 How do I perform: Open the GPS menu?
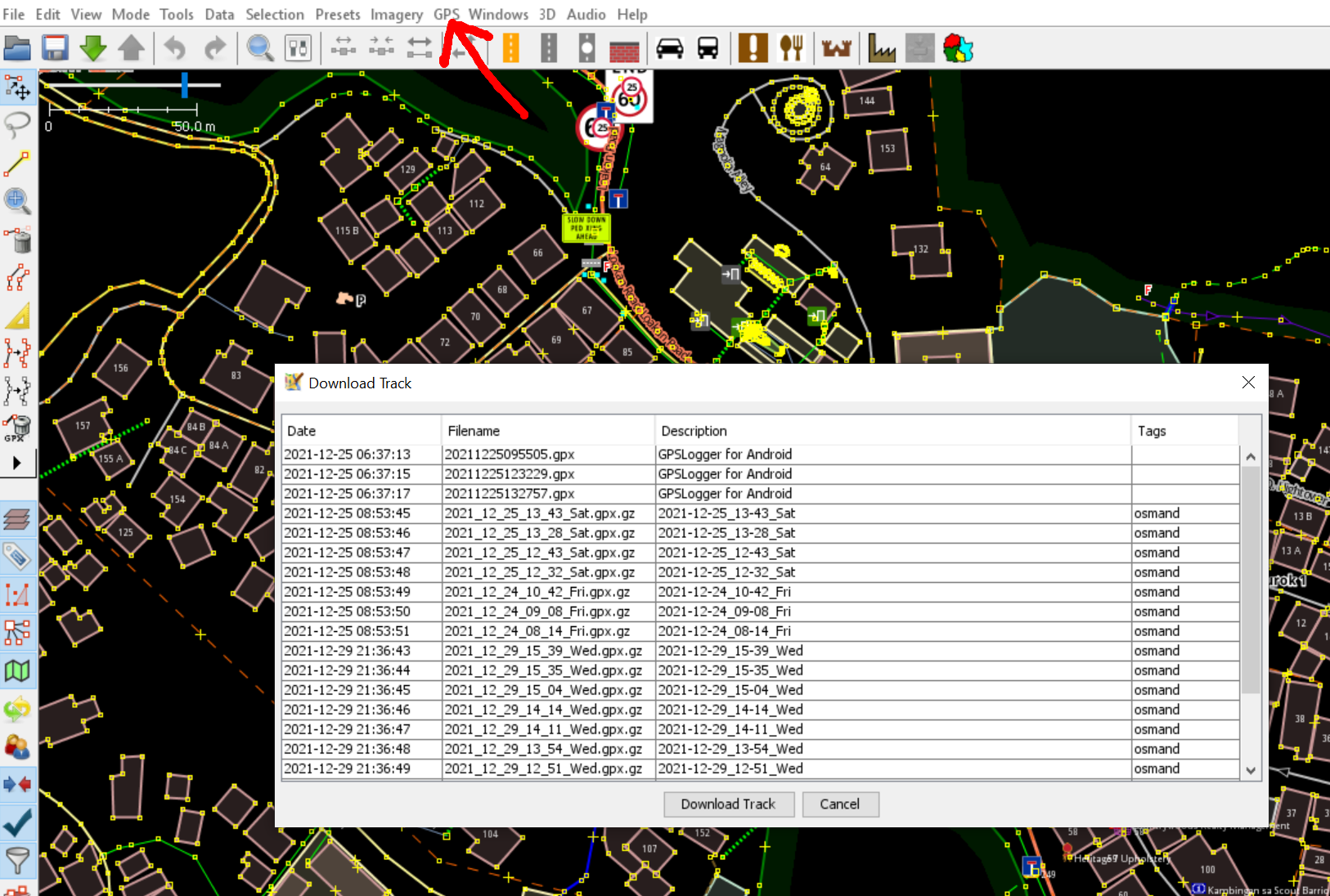(x=446, y=14)
